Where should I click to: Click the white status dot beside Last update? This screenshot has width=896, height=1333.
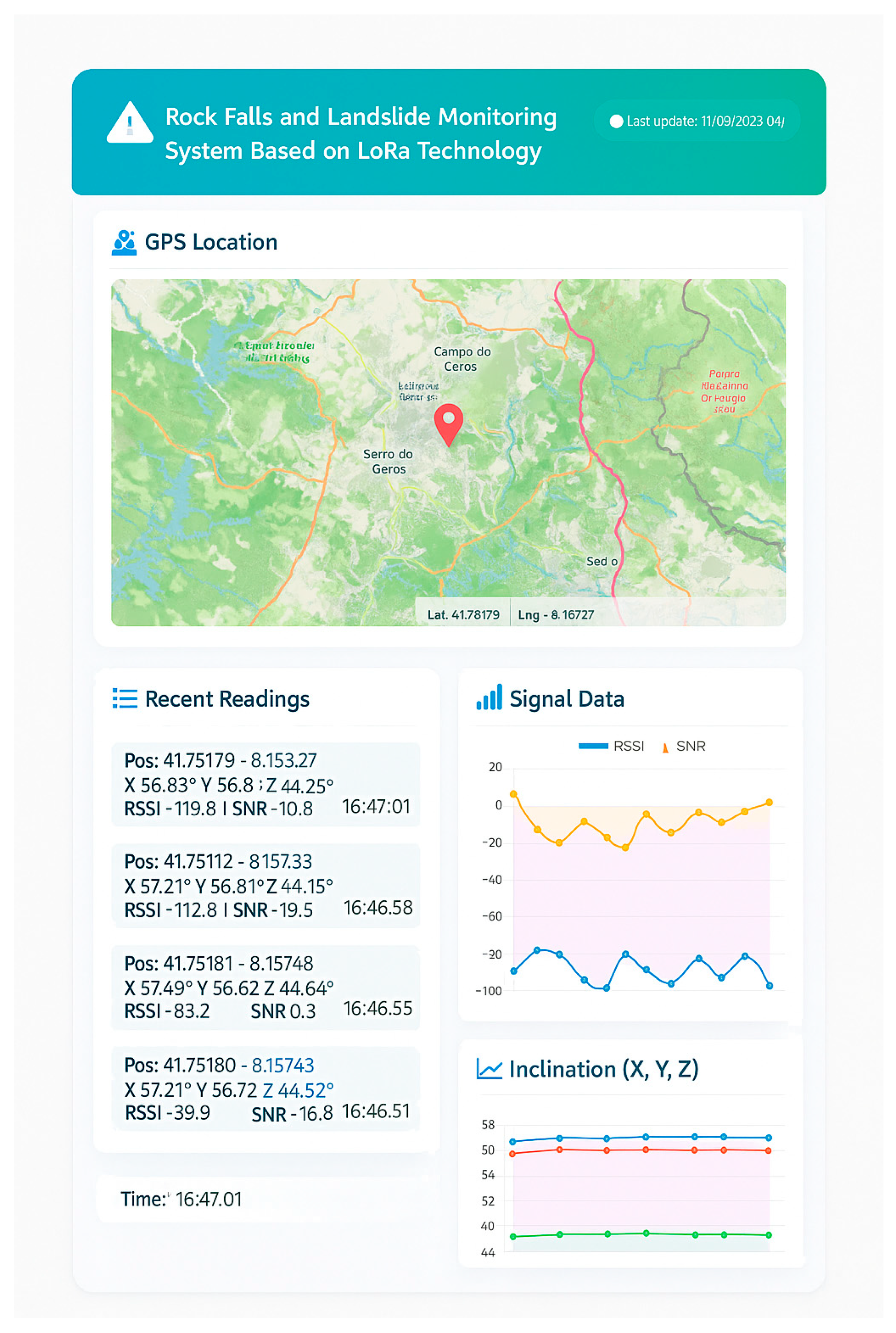click(616, 121)
